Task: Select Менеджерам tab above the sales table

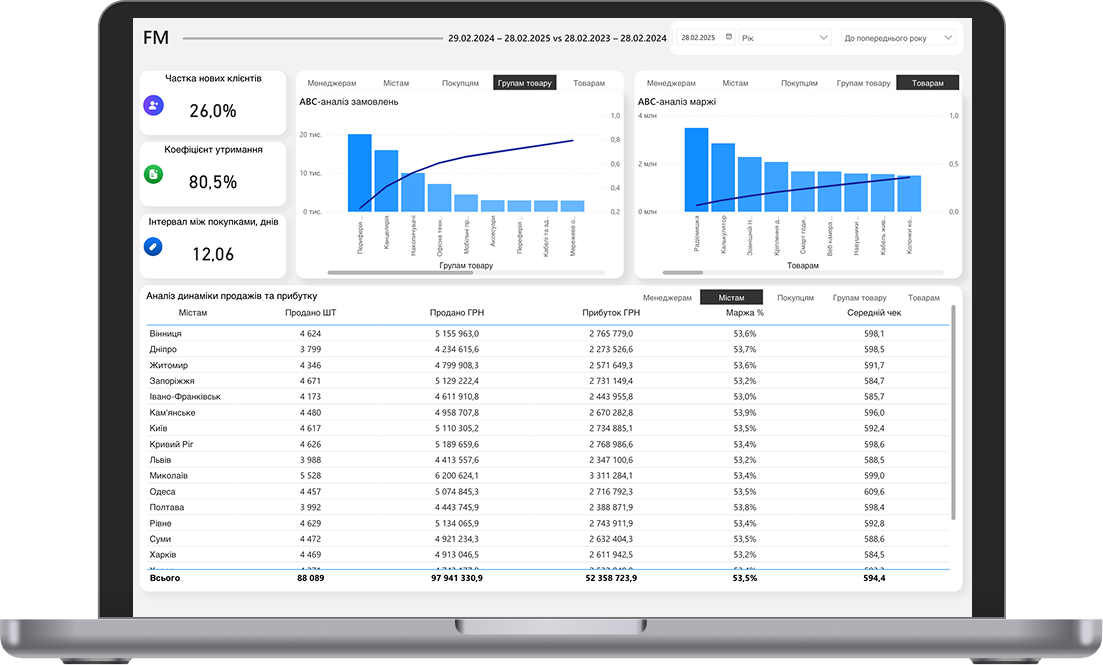Action: point(667,298)
